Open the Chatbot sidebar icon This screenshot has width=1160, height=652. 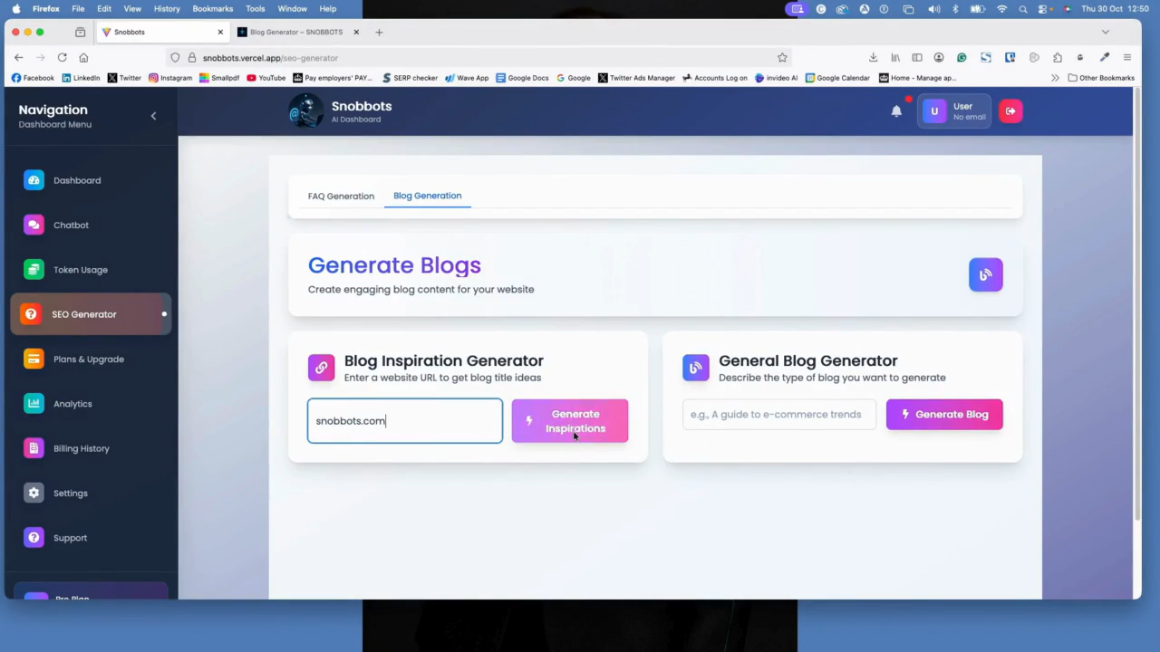pos(33,225)
